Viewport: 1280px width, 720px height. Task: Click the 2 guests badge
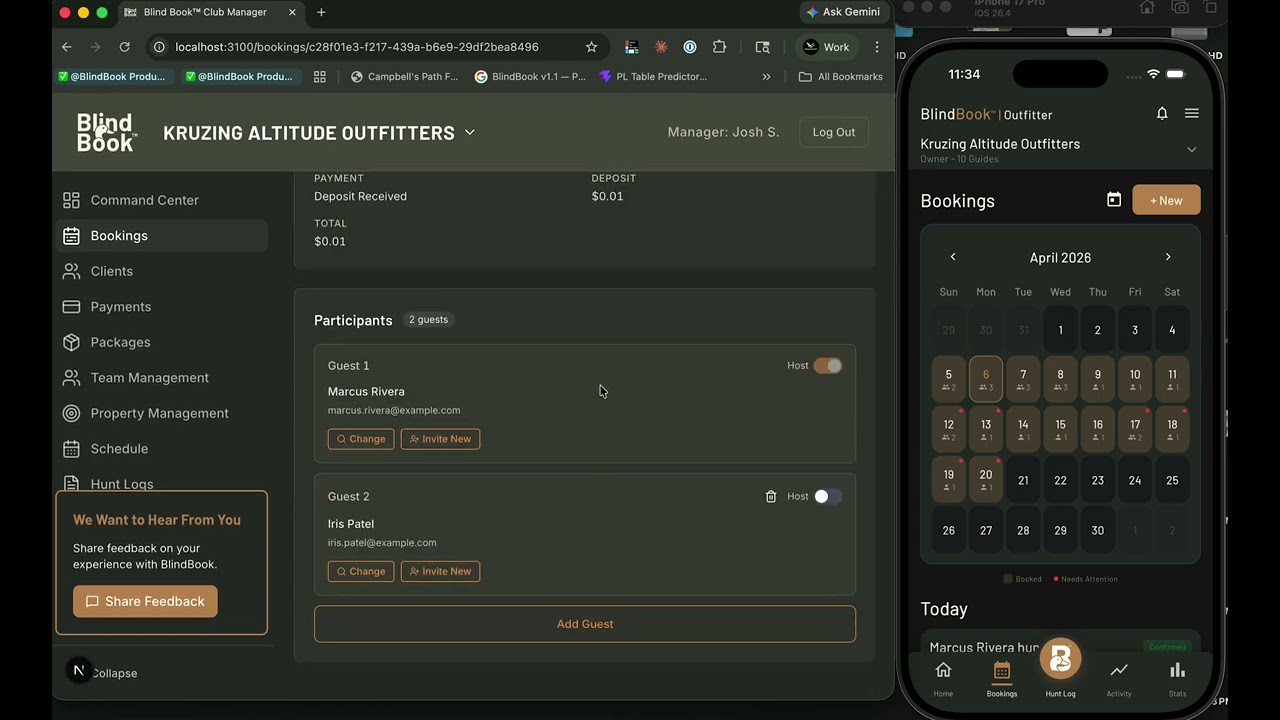(x=428, y=320)
